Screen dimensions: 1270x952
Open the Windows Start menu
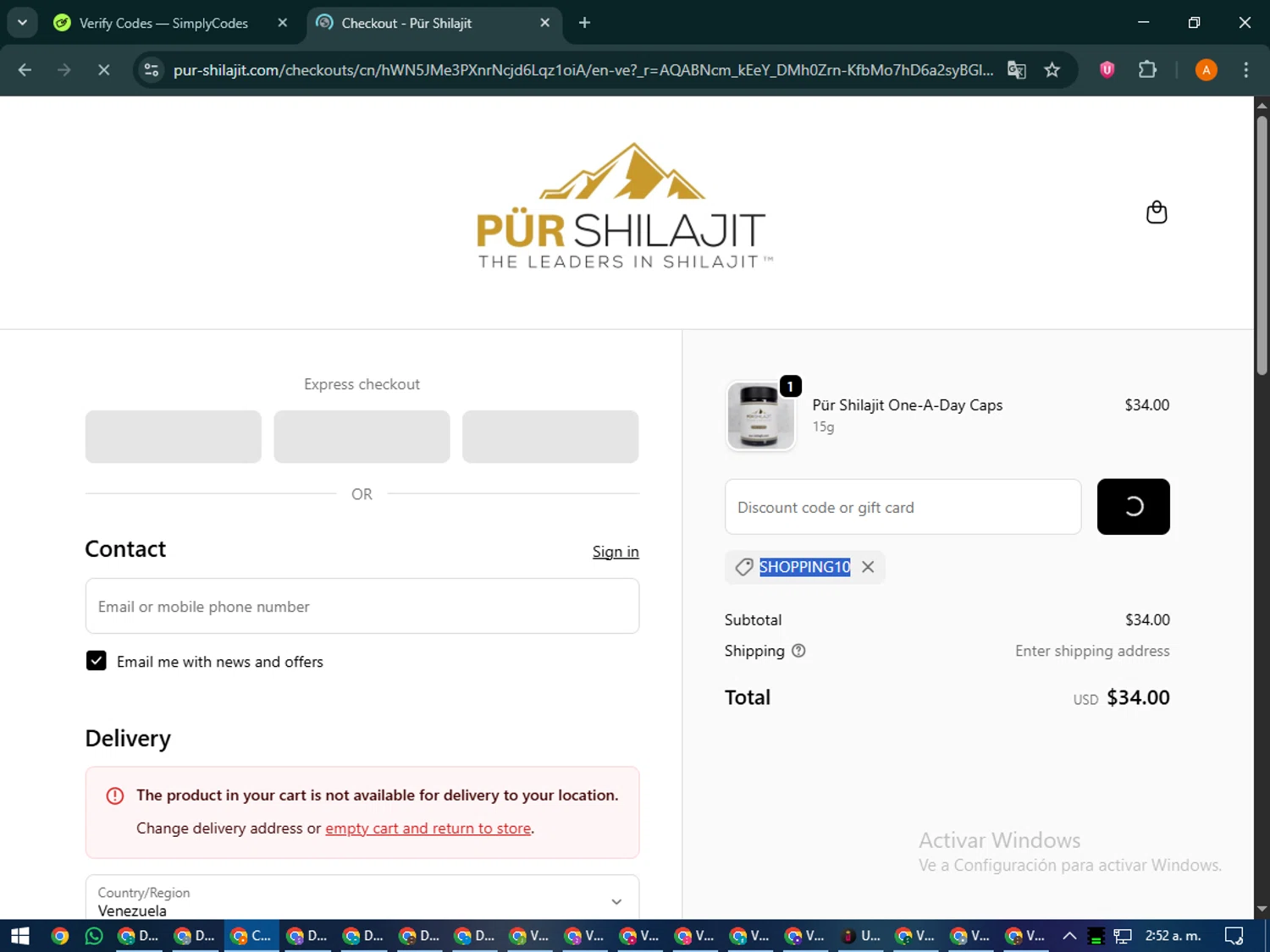tap(20, 936)
